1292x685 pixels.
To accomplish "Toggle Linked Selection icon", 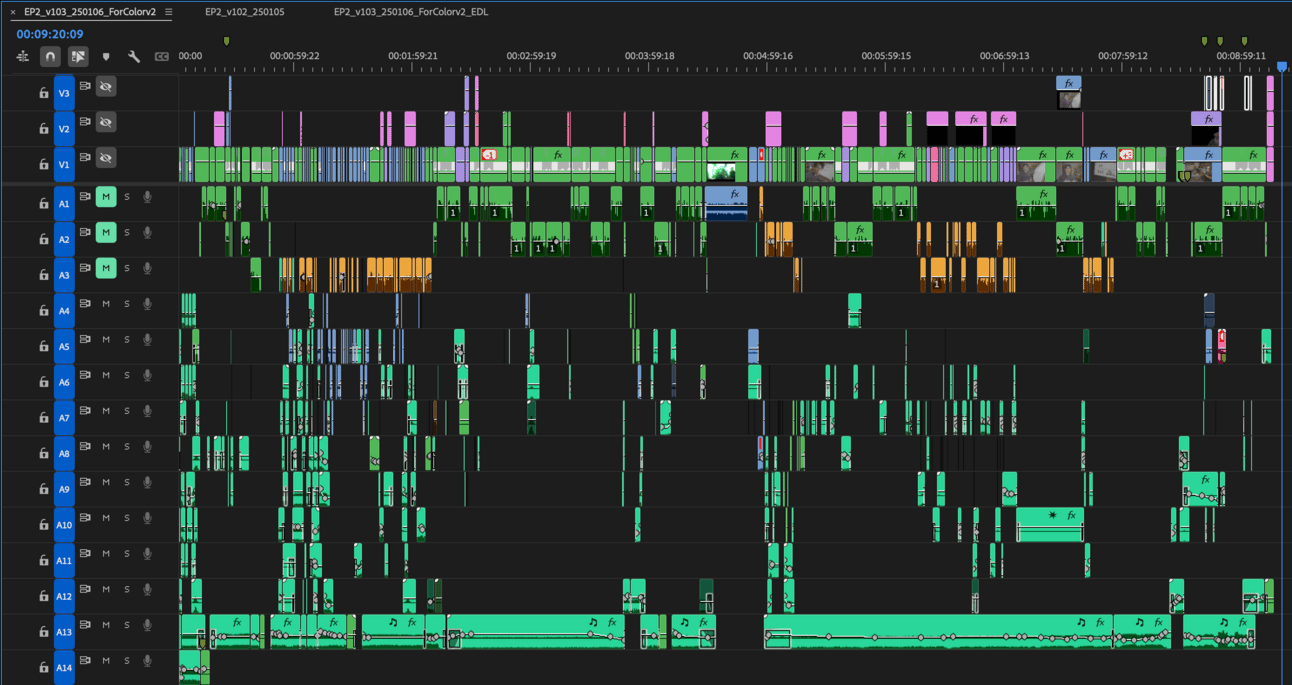I will coord(78,57).
